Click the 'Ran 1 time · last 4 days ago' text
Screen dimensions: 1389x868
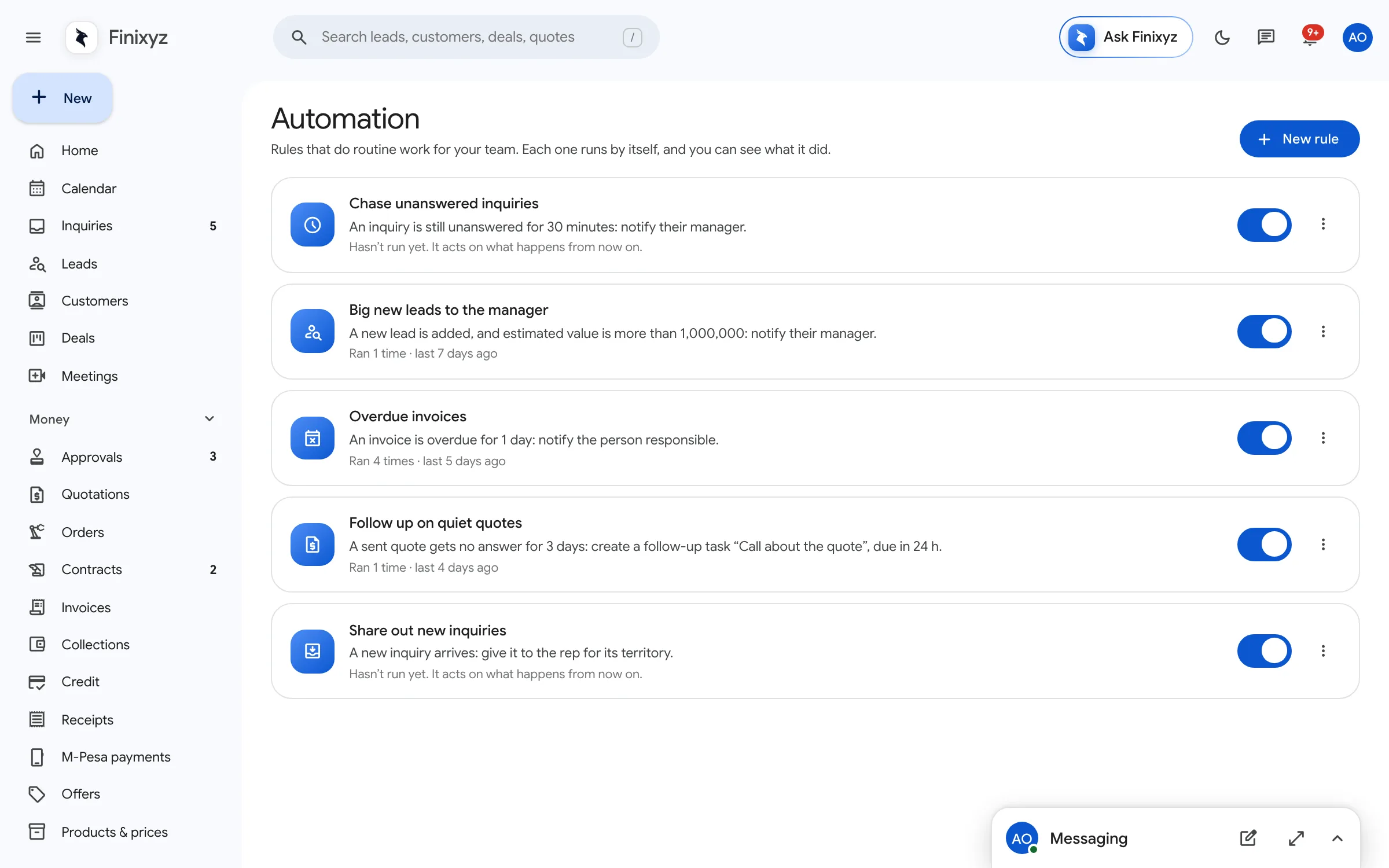tap(424, 568)
